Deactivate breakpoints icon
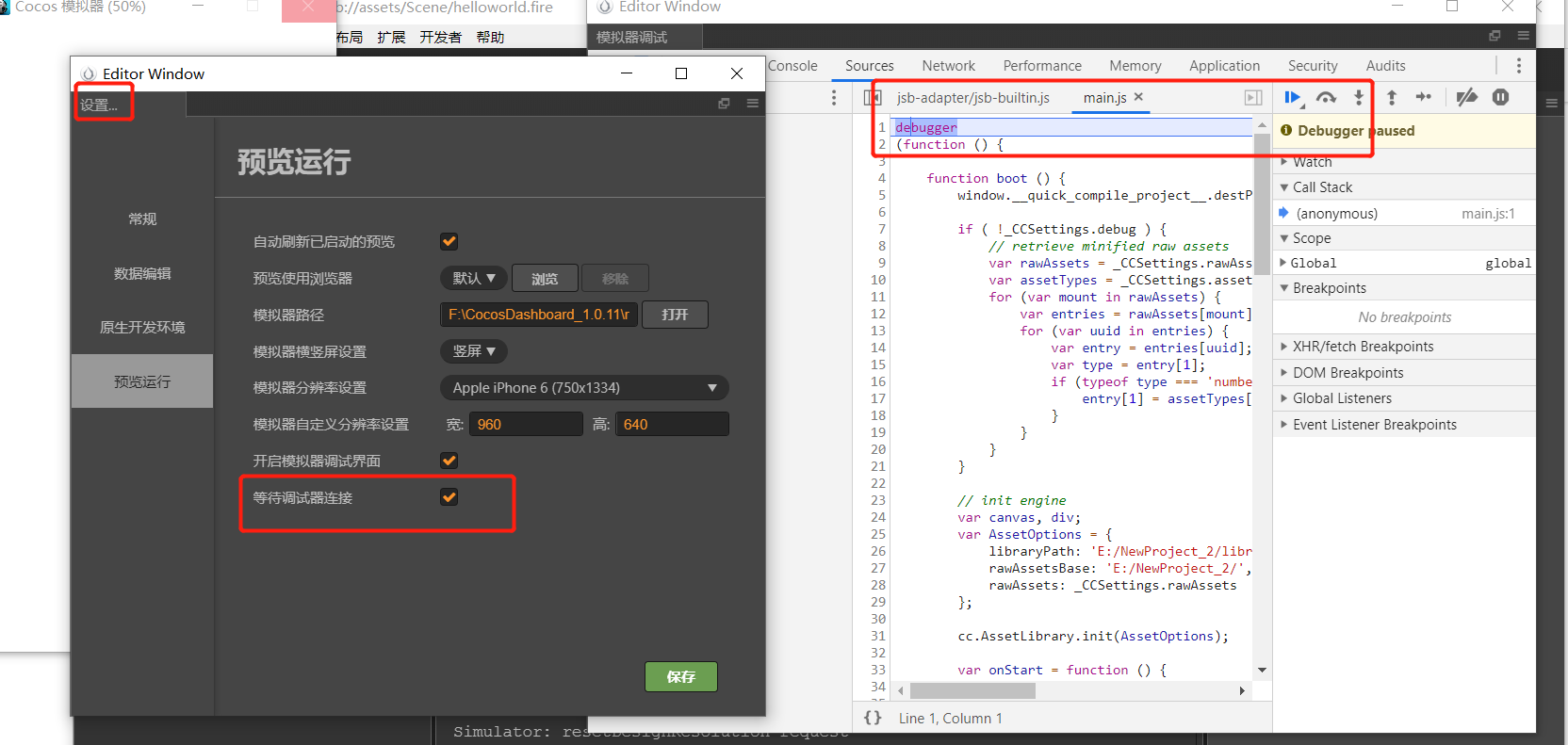 [1466, 97]
